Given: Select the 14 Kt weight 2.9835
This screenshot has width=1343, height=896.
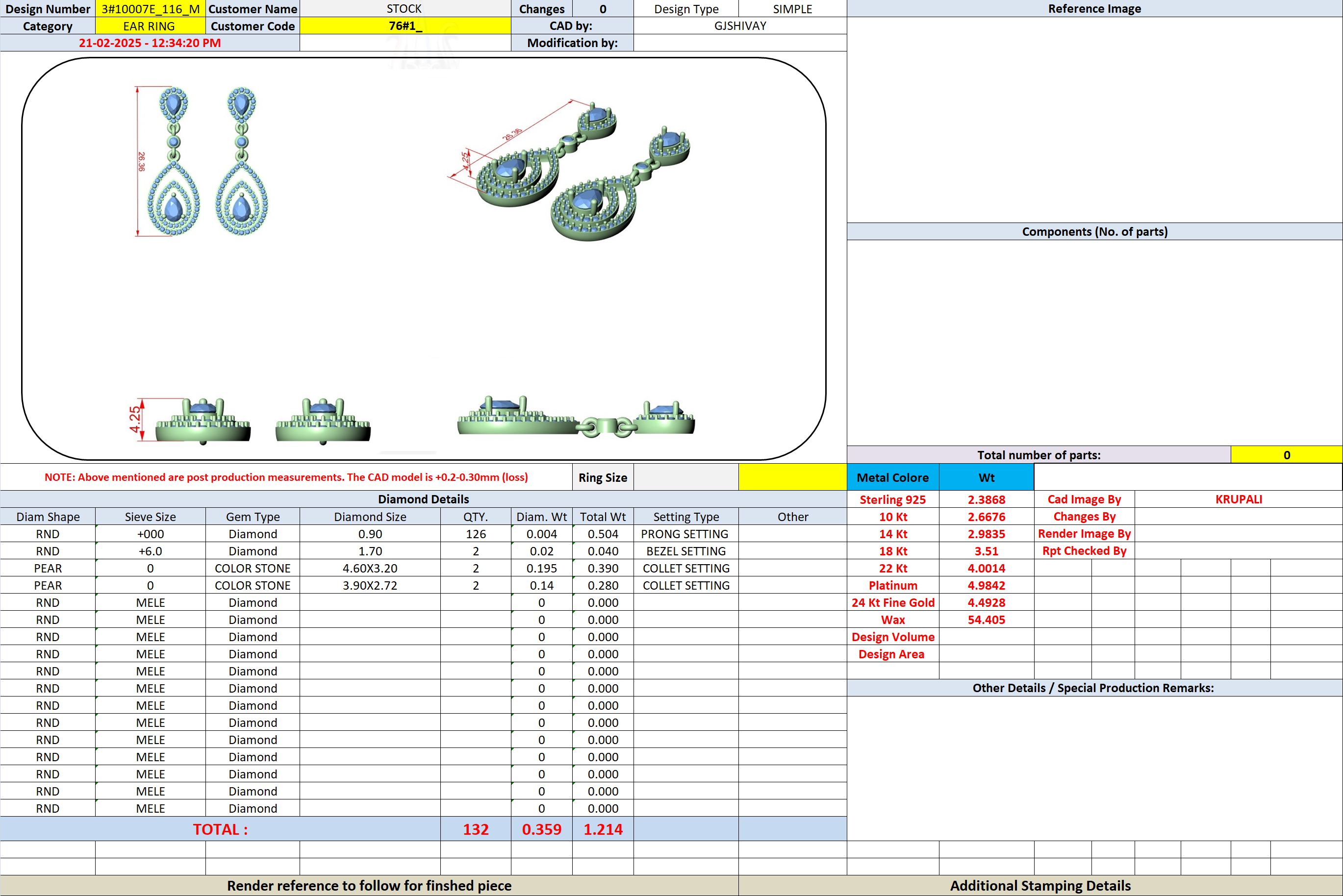Looking at the screenshot, I should pos(987,534).
